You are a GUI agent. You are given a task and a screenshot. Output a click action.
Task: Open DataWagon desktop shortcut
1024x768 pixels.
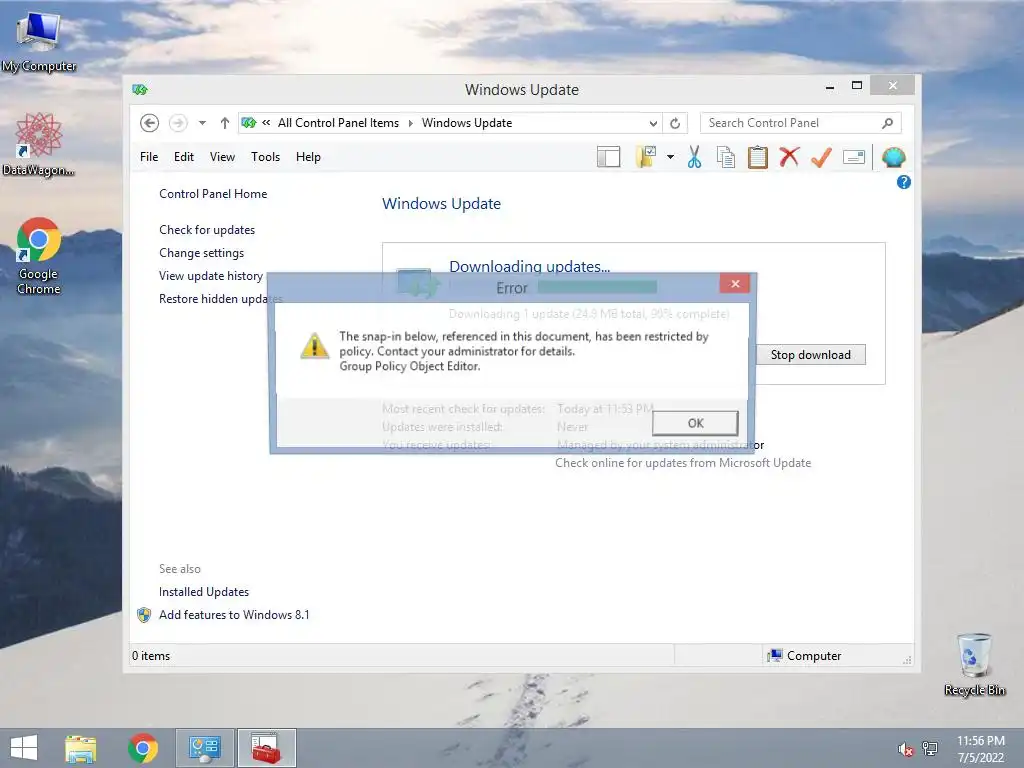click(39, 144)
